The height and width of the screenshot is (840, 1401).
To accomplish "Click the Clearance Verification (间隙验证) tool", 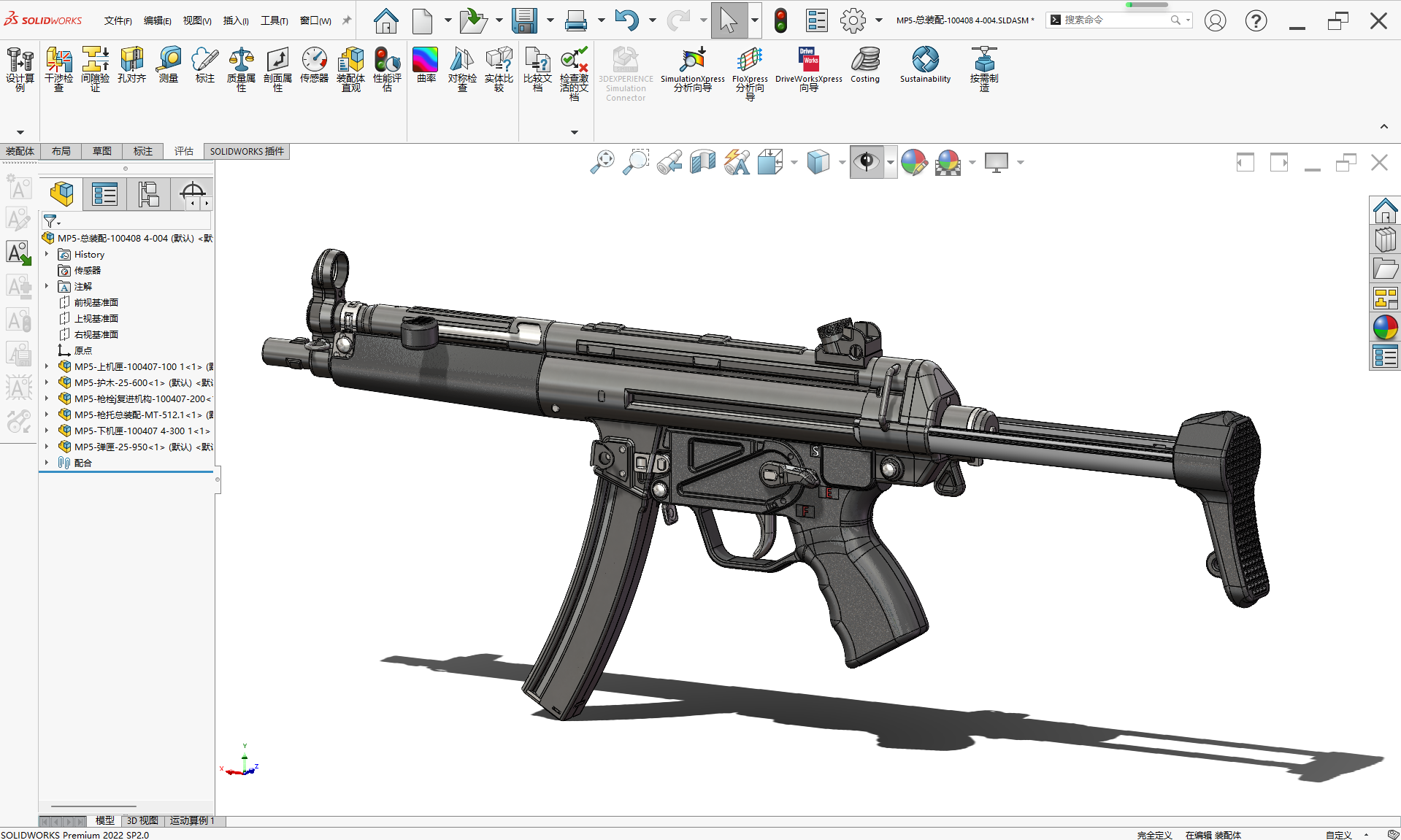I will coord(95,69).
